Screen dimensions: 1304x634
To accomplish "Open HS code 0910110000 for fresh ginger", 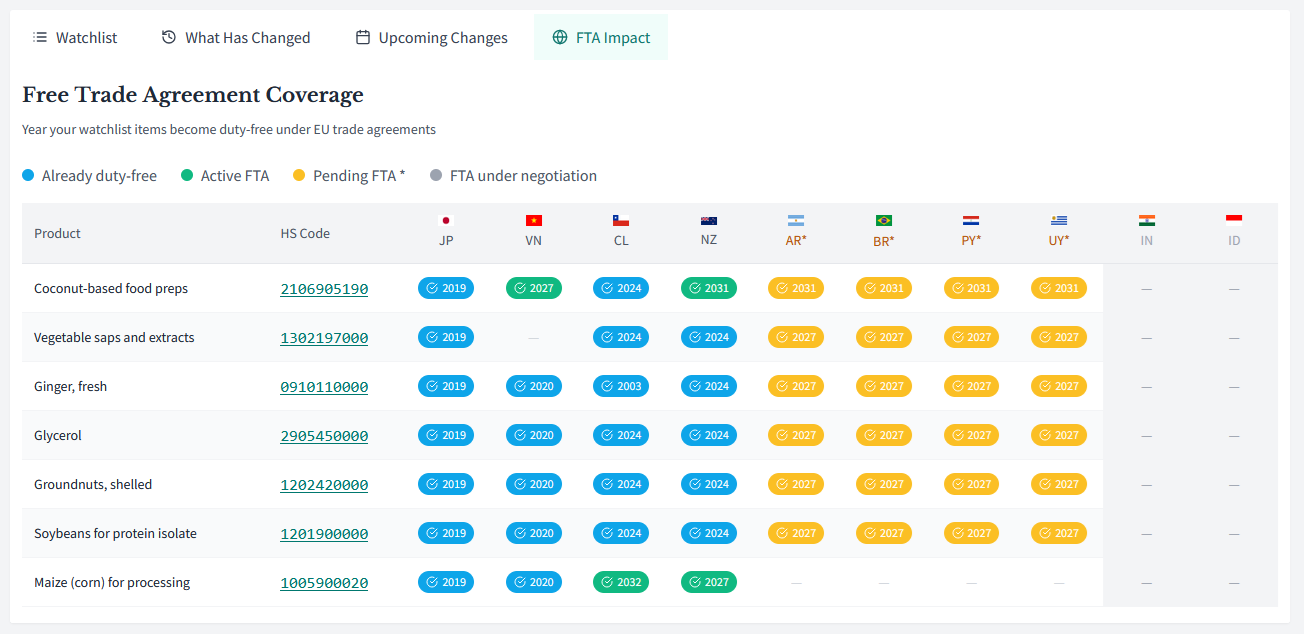I will [x=324, y=387].
